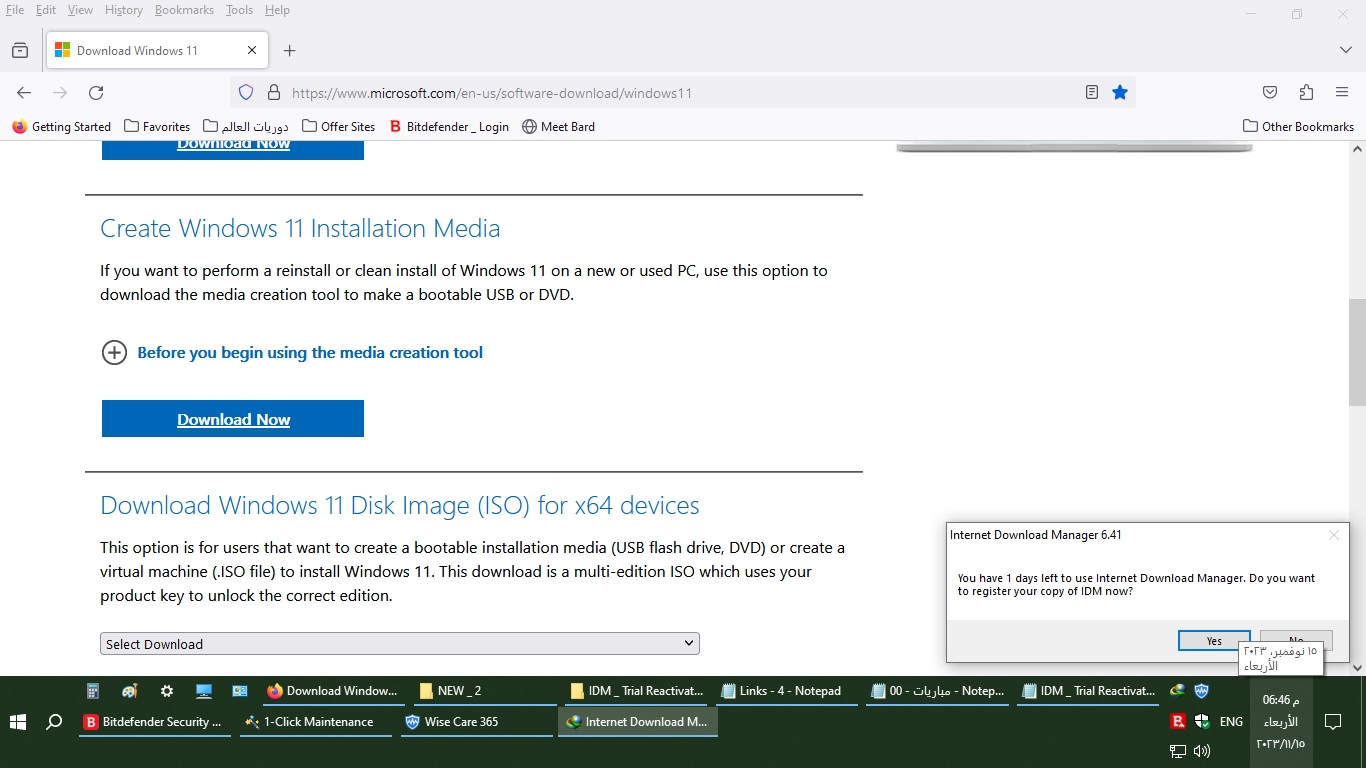Select the Download Windows 11 tab
Viewport: 1366px width, 768px height.
click(x=157, y=51)
